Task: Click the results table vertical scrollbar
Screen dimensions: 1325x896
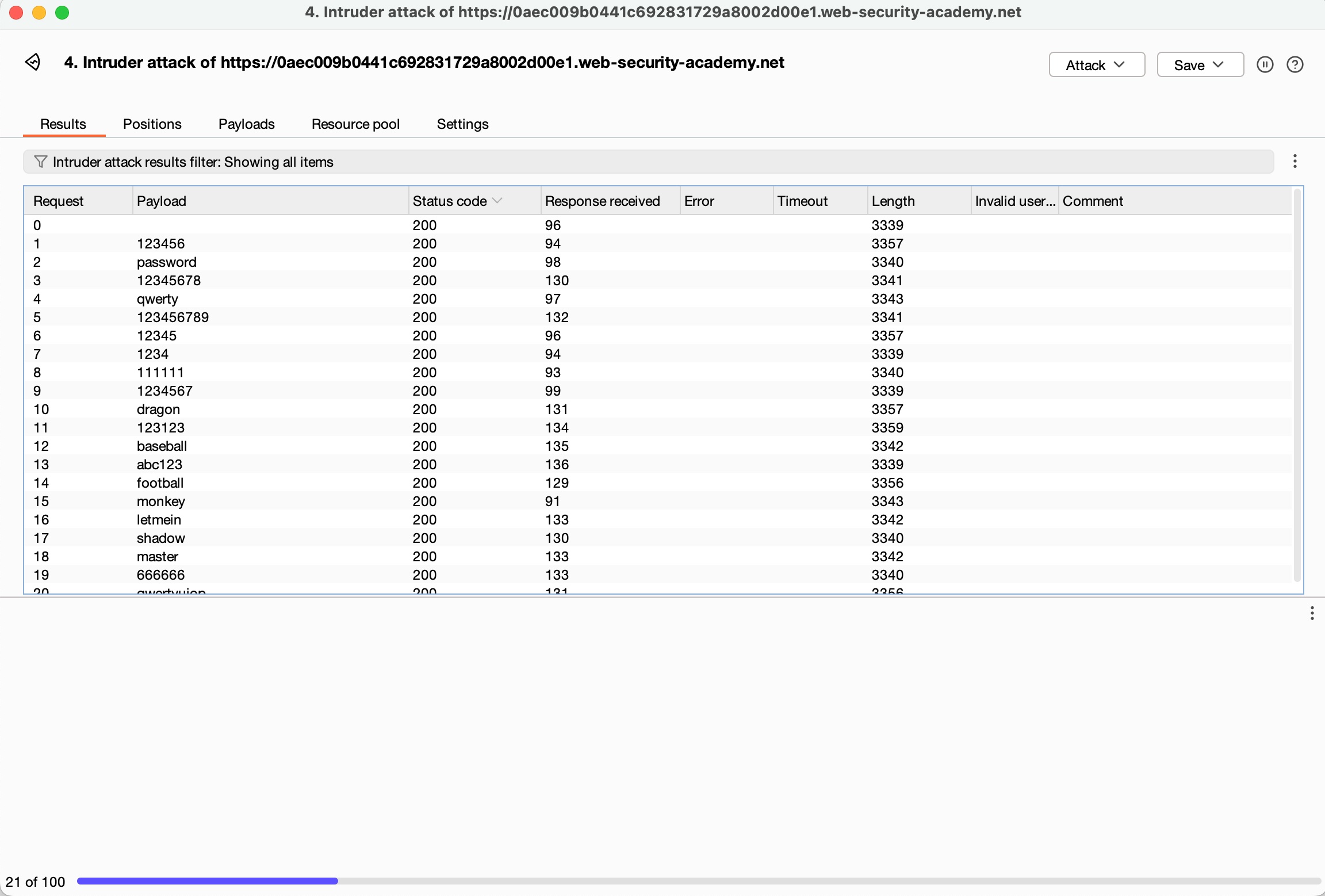Action: click(1296, 385)
